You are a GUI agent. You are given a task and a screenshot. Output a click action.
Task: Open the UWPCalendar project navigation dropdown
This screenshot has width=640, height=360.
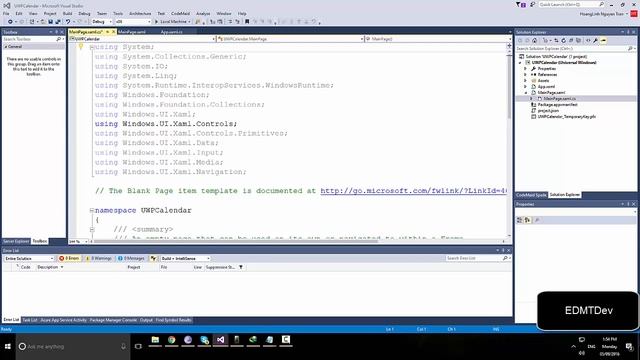pos(142,39)
